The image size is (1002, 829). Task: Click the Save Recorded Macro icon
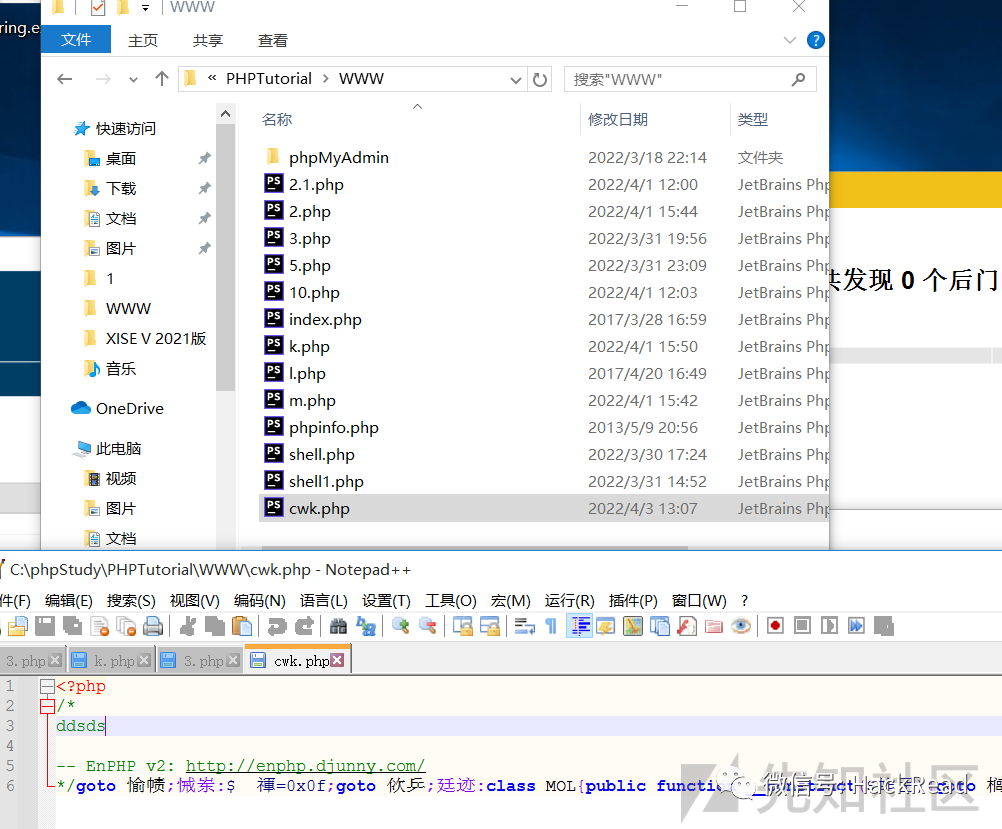(x=884, y=626)
